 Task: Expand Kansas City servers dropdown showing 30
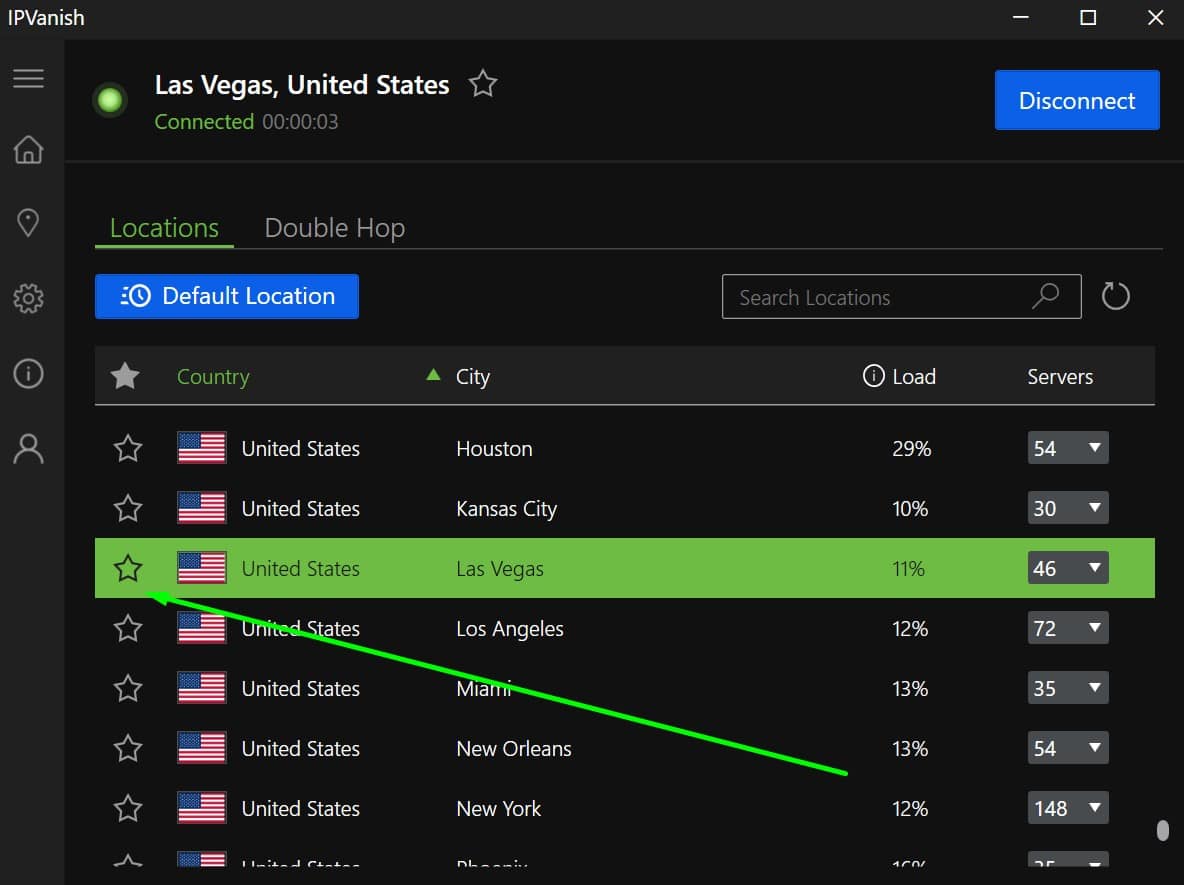click(x=1068, y=508)
